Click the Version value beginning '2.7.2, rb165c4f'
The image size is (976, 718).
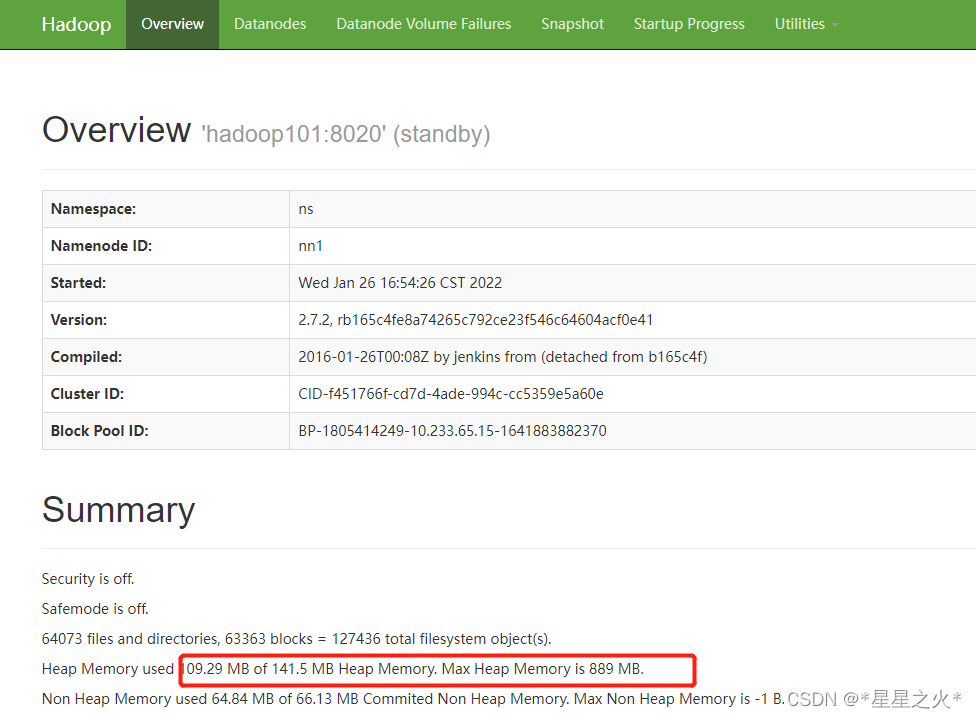pos(476,320)
